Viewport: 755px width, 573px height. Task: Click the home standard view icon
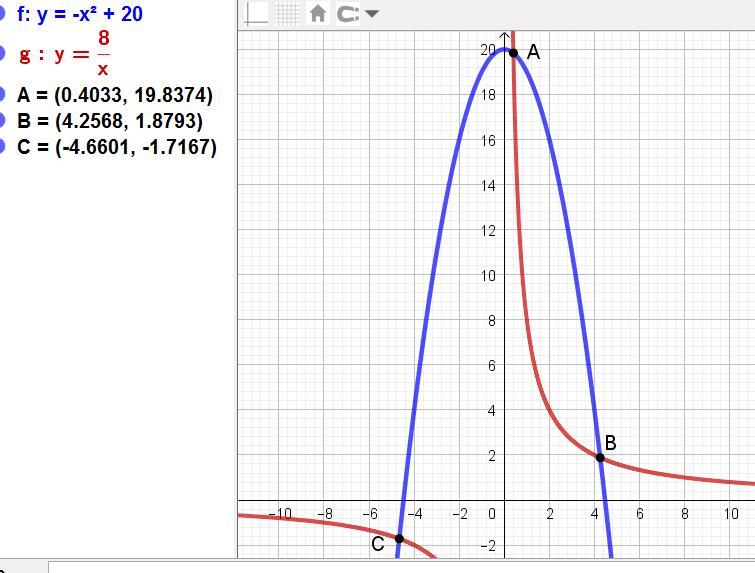coord(318,14)
